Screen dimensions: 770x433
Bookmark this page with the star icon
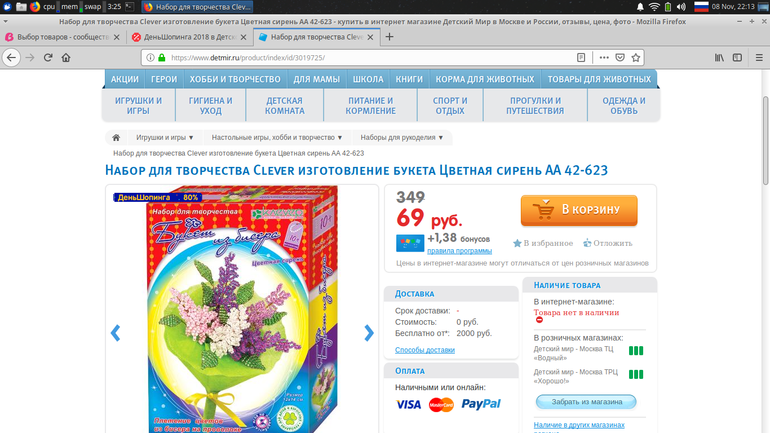(x=636, y=57)
